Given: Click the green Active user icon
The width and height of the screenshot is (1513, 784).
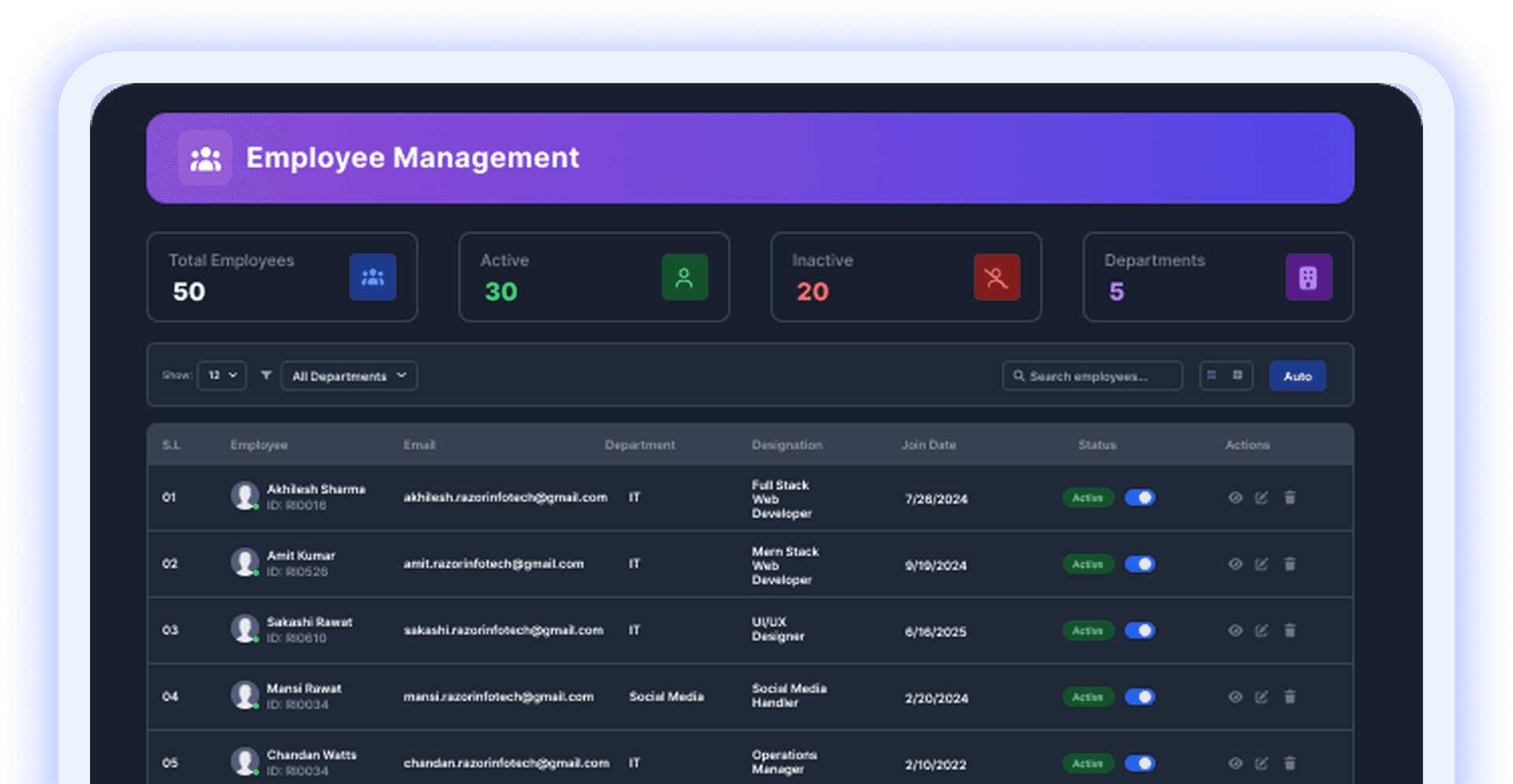Looking at the screenshot, I should 684,277.
